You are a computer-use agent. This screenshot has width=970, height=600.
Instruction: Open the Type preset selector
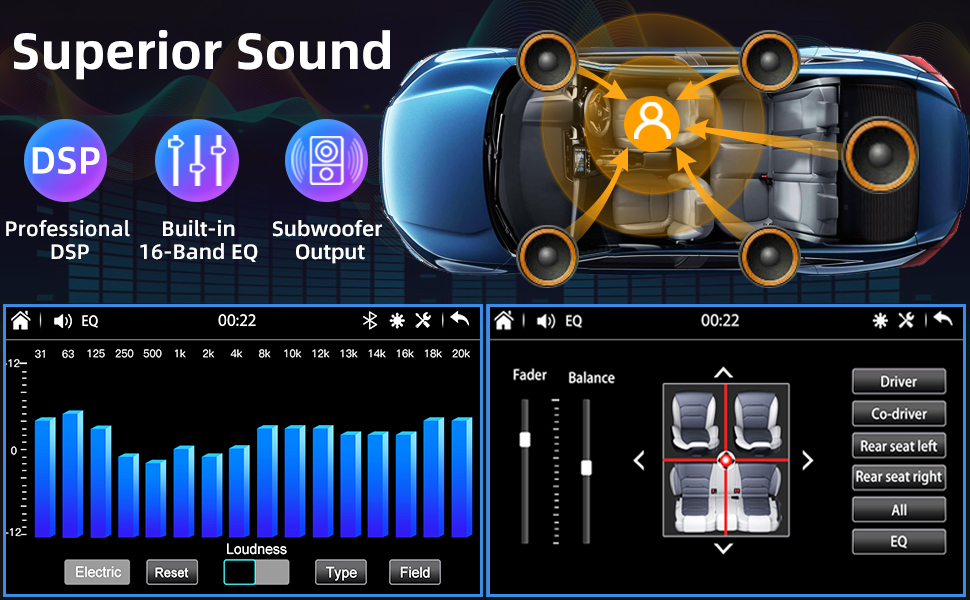(341, 572)
